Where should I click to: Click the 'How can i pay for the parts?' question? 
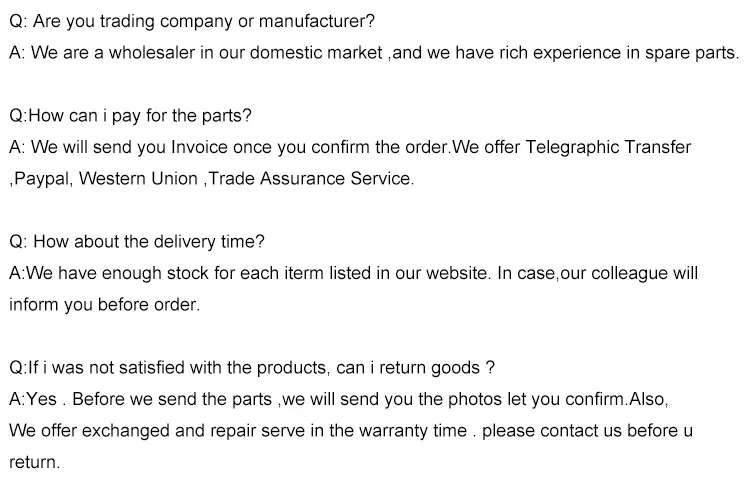pos(130,116)
